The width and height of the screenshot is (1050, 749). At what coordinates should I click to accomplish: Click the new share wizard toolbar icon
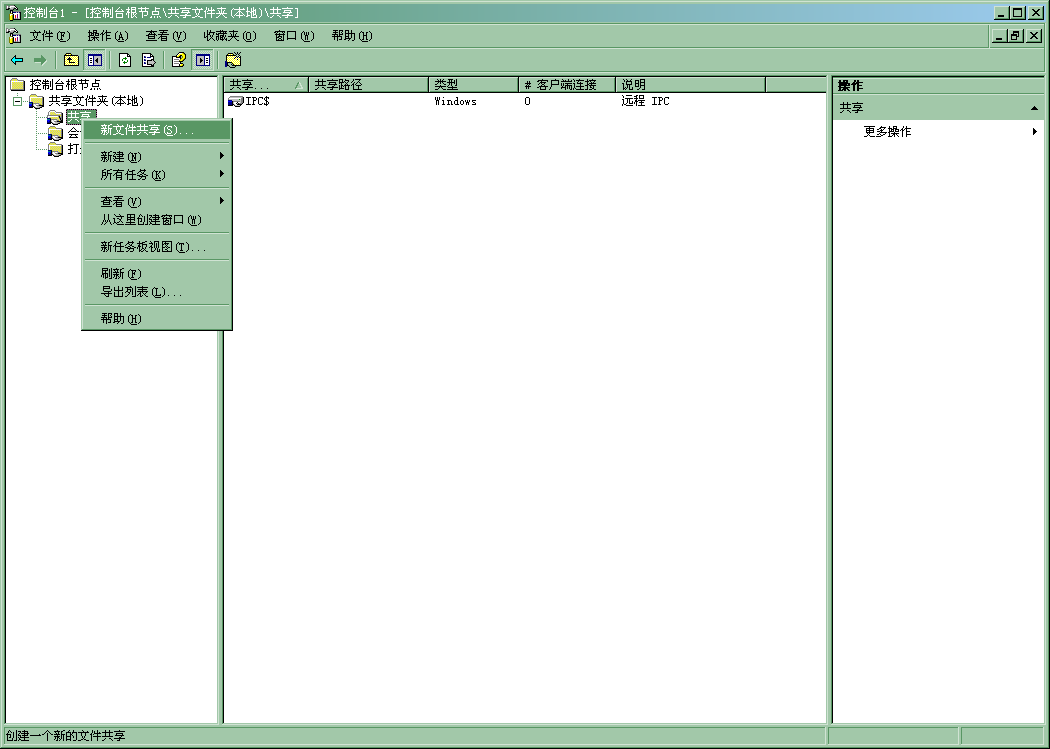click(233, 60)
